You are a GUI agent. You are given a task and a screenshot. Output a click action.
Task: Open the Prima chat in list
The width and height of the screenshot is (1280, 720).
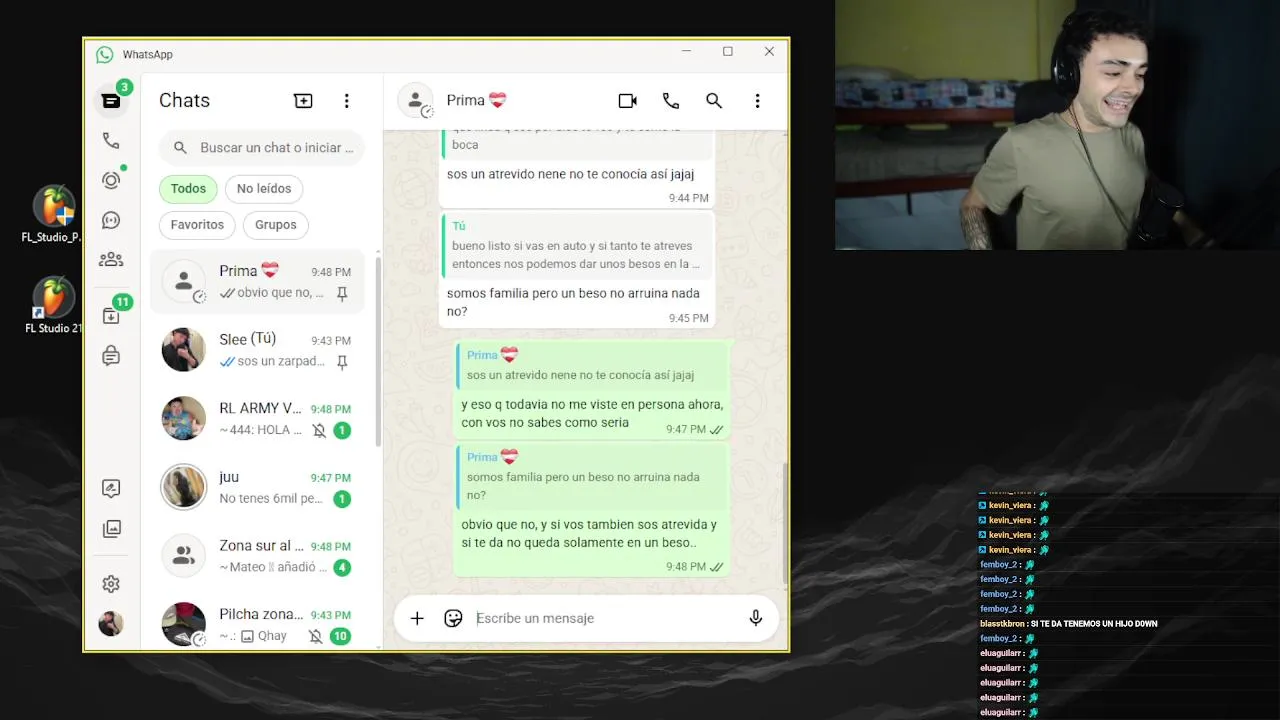pos(258,281)
